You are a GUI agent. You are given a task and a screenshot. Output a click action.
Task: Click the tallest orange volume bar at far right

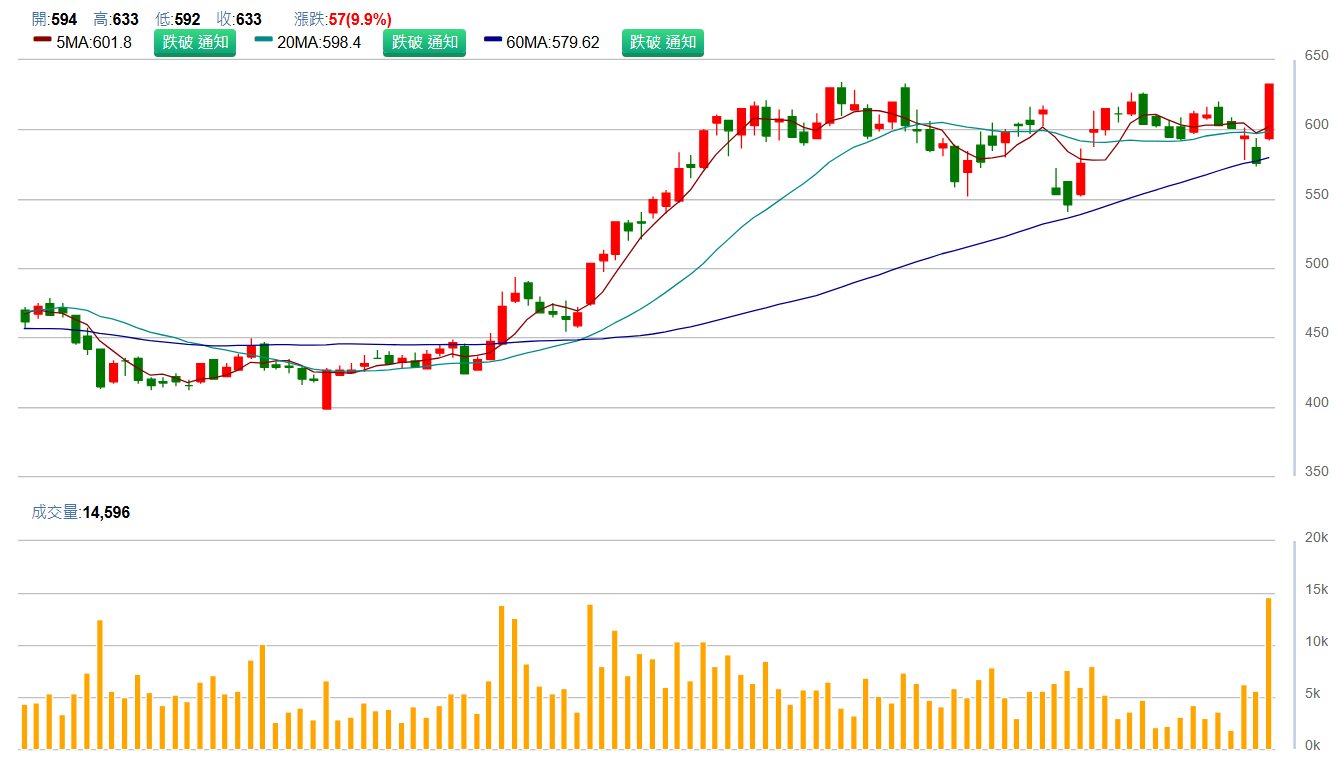click(1269, 673)
